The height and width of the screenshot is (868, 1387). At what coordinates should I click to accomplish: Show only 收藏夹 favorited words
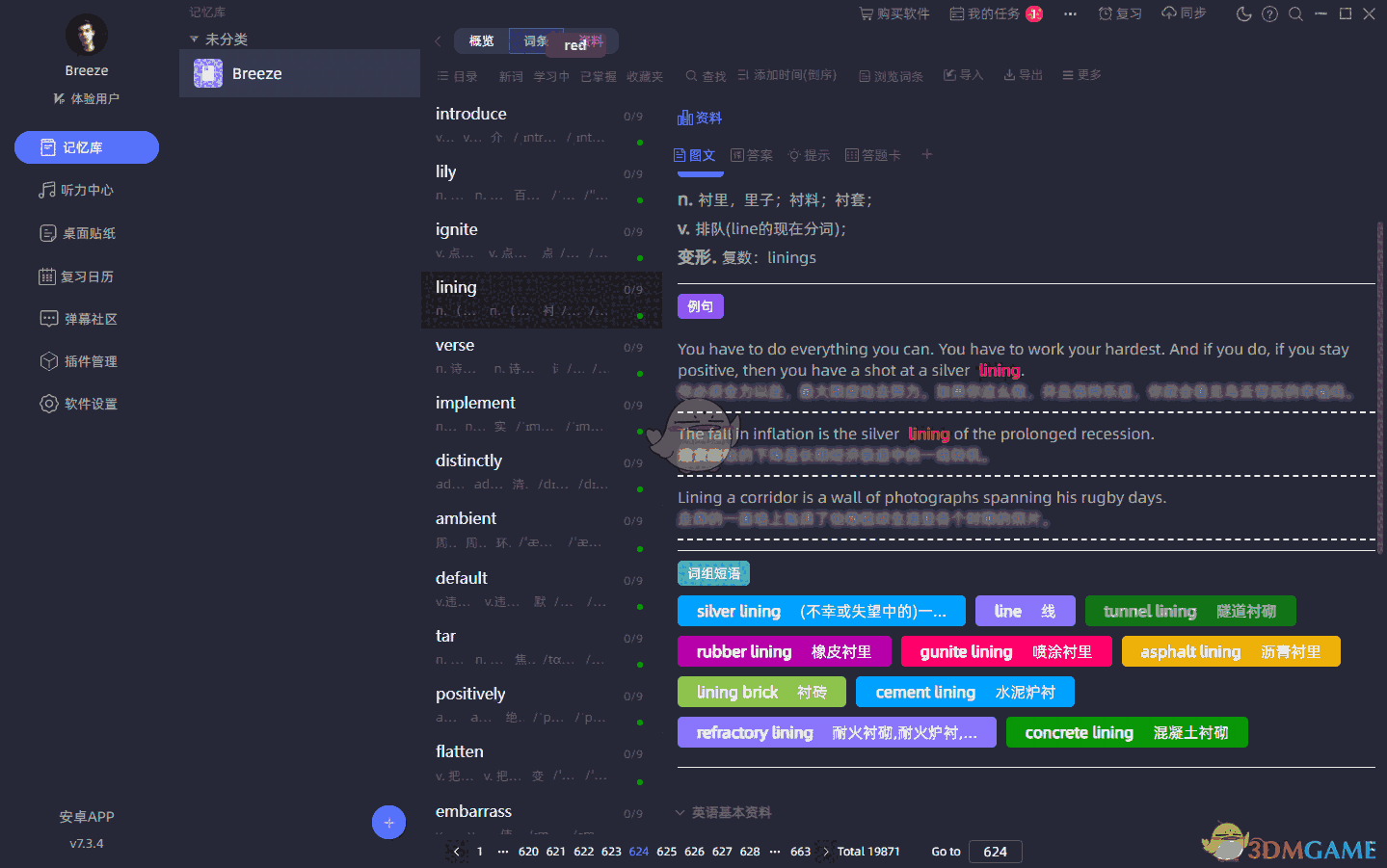[x=645, y=74]
